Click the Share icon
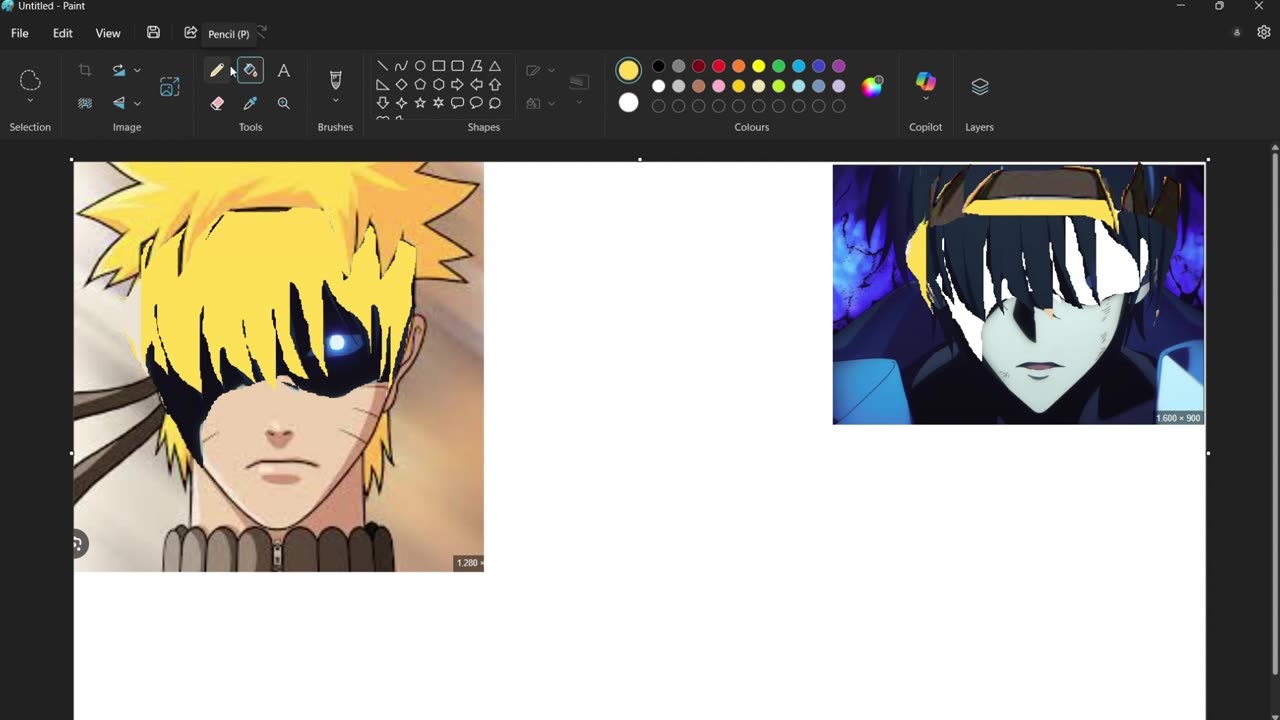1280x720 pixels. point(190,33)
